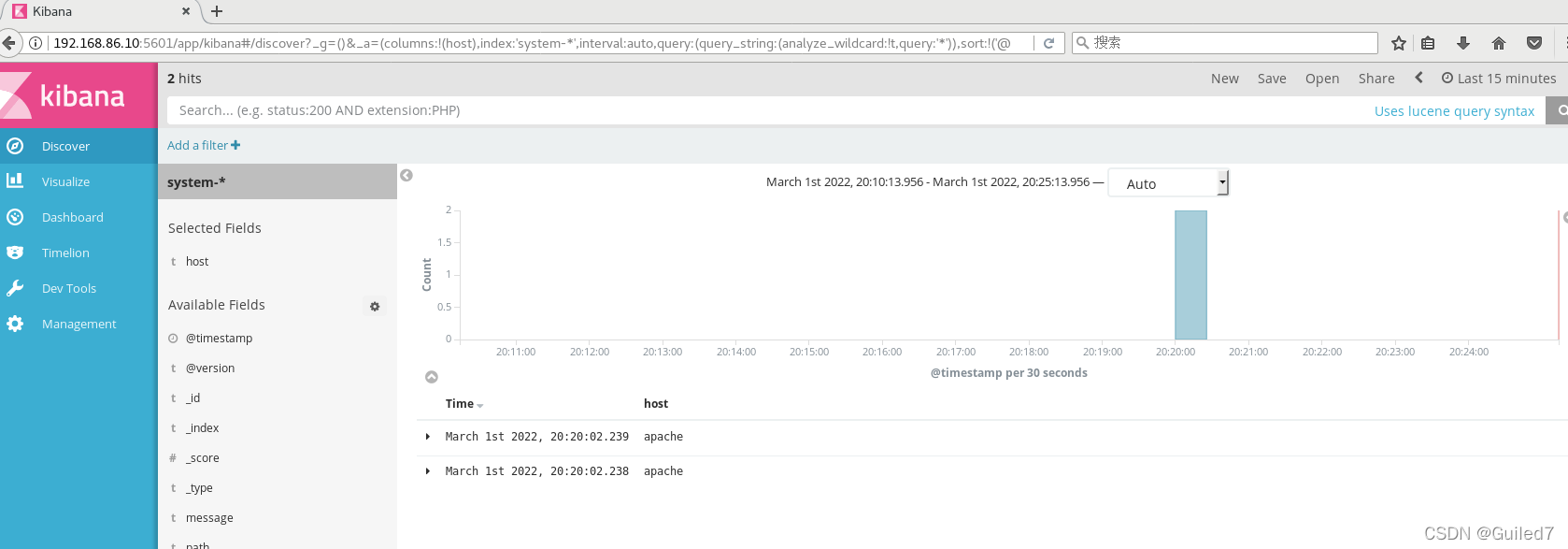Screen dimensions: 1568x549
Task: Collapse the histogram chart arrow
Action: click(x=432, y=377)
